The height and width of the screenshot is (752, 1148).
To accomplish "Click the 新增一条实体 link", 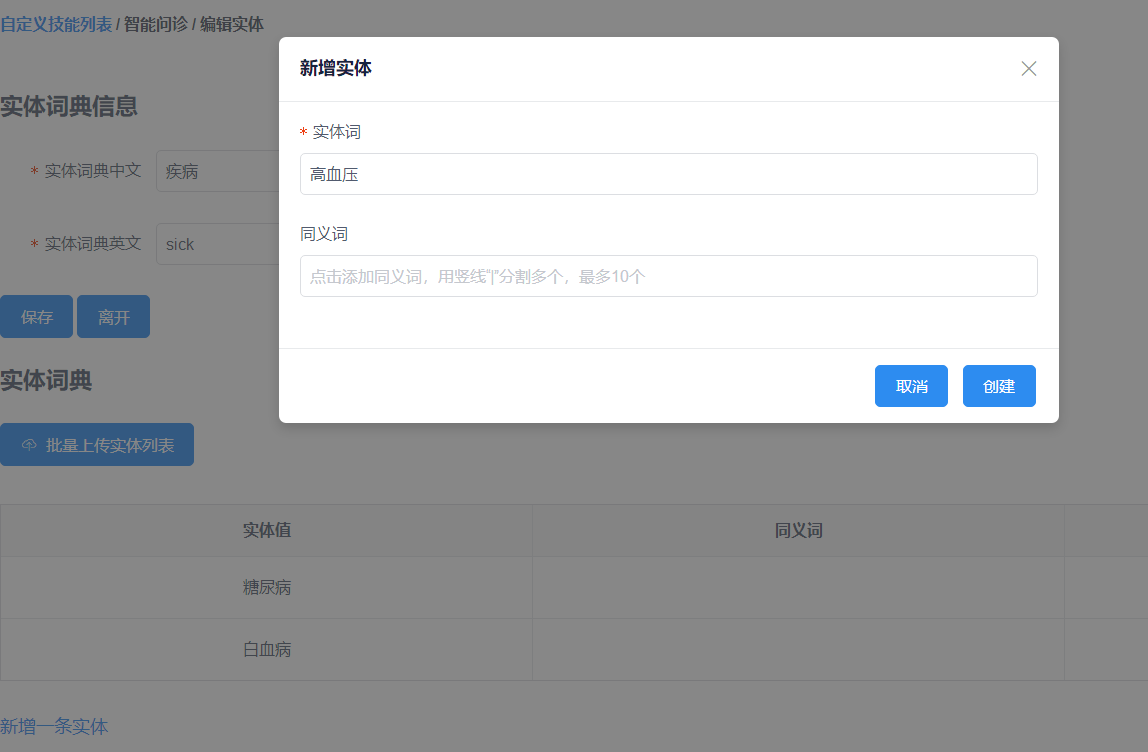I will tap(54, 727).
